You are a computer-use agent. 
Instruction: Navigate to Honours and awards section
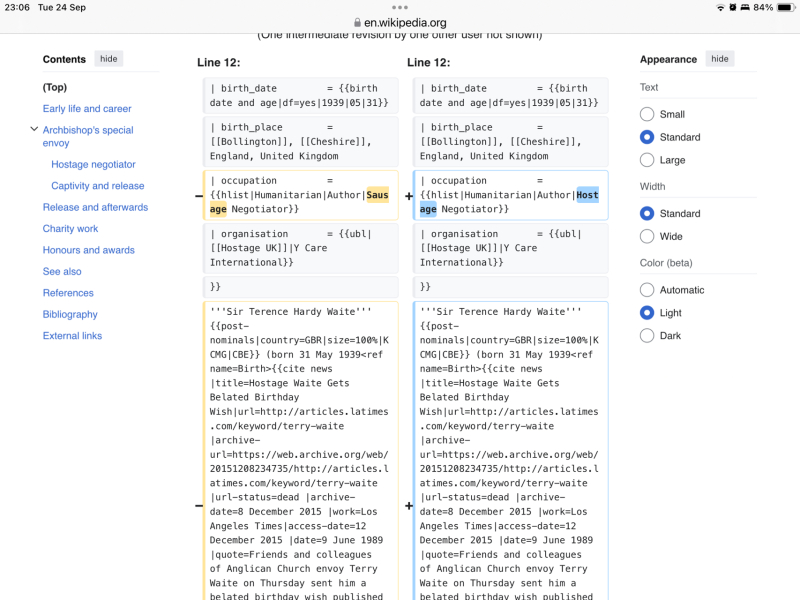coord(88,250)
